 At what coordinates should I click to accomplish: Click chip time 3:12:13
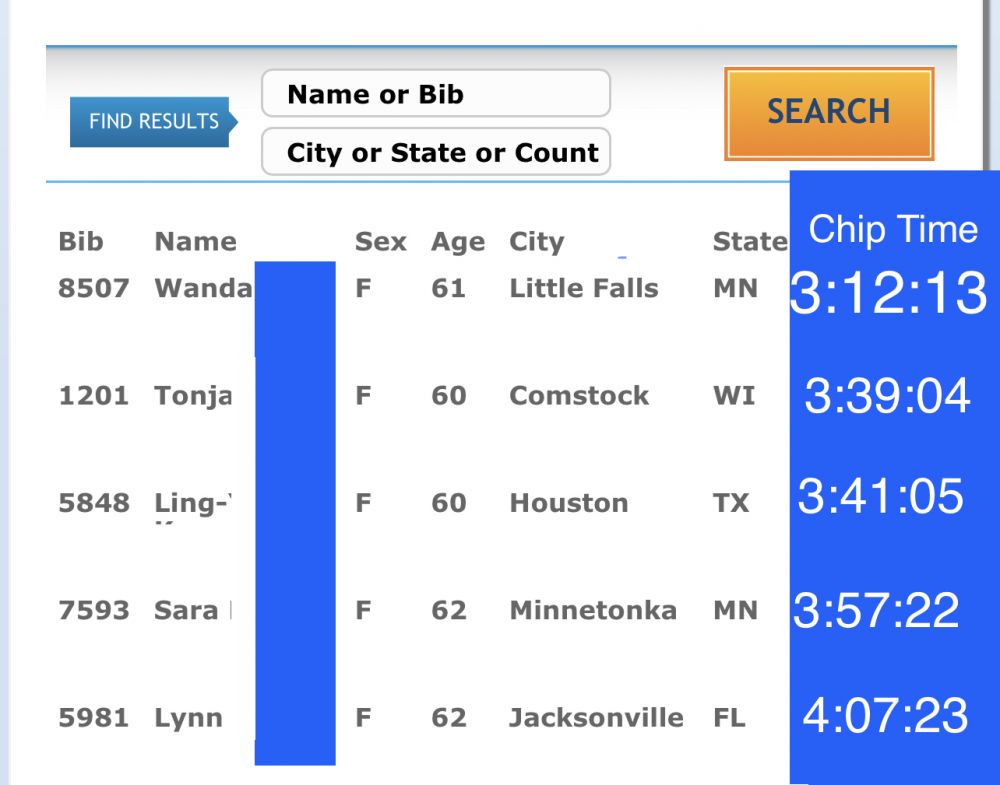888,294
